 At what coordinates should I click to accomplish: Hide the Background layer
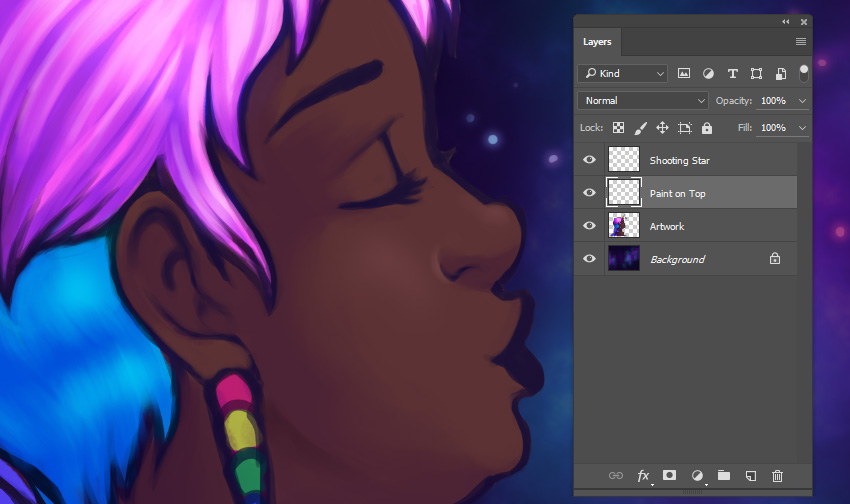click(x=589, y=259)
